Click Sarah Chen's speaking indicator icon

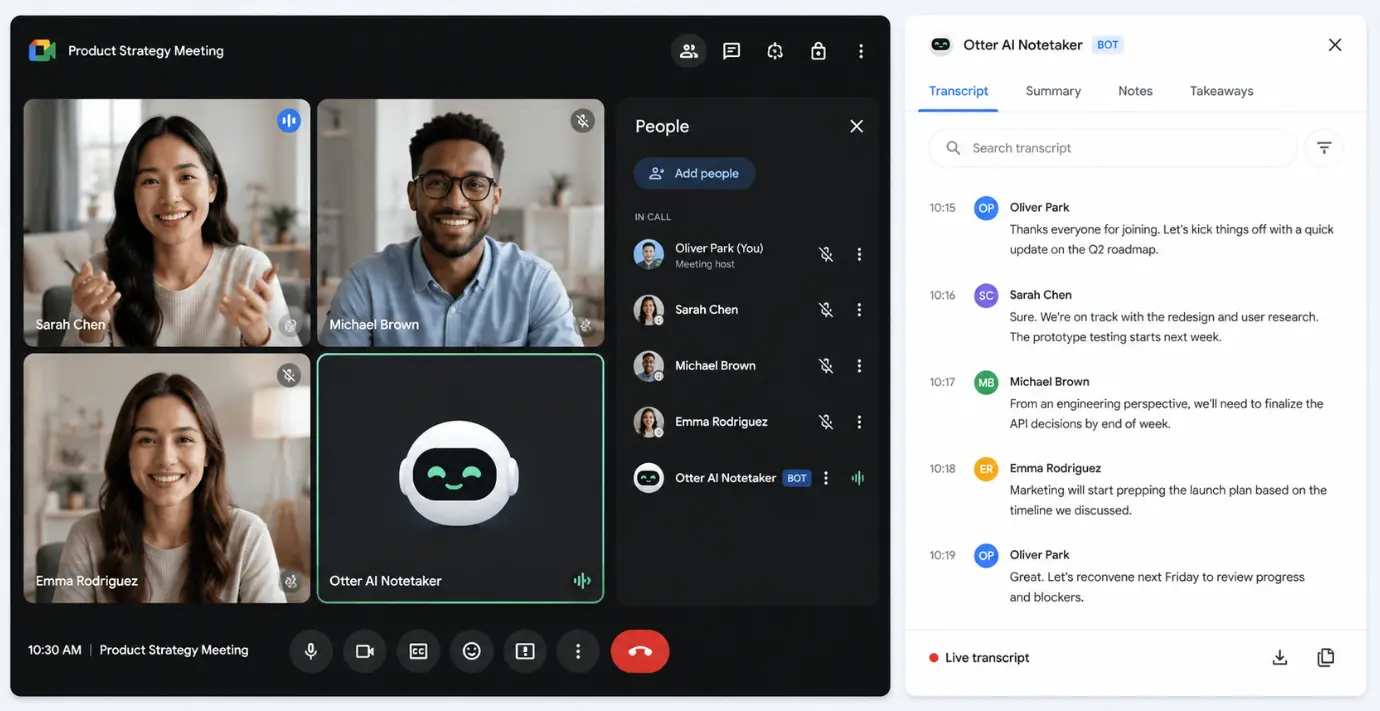[x=289, y=121]
